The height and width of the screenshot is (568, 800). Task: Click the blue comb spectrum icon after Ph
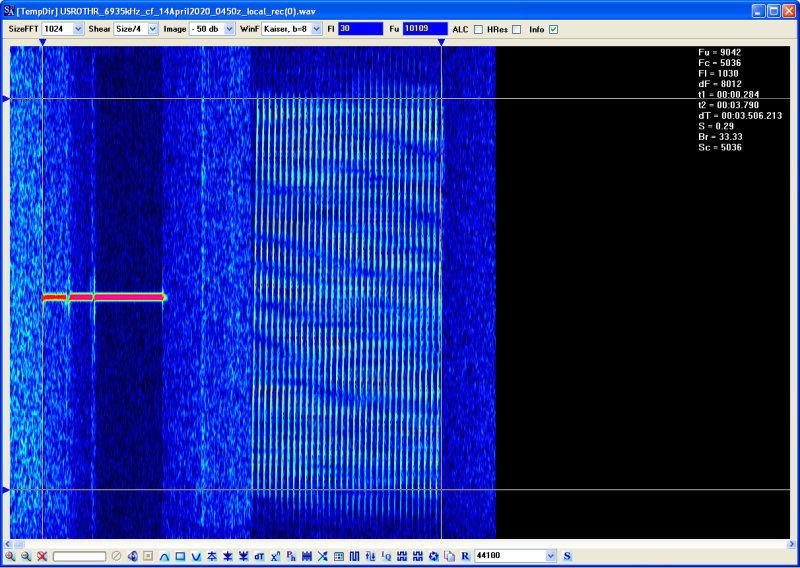[307, 556]
